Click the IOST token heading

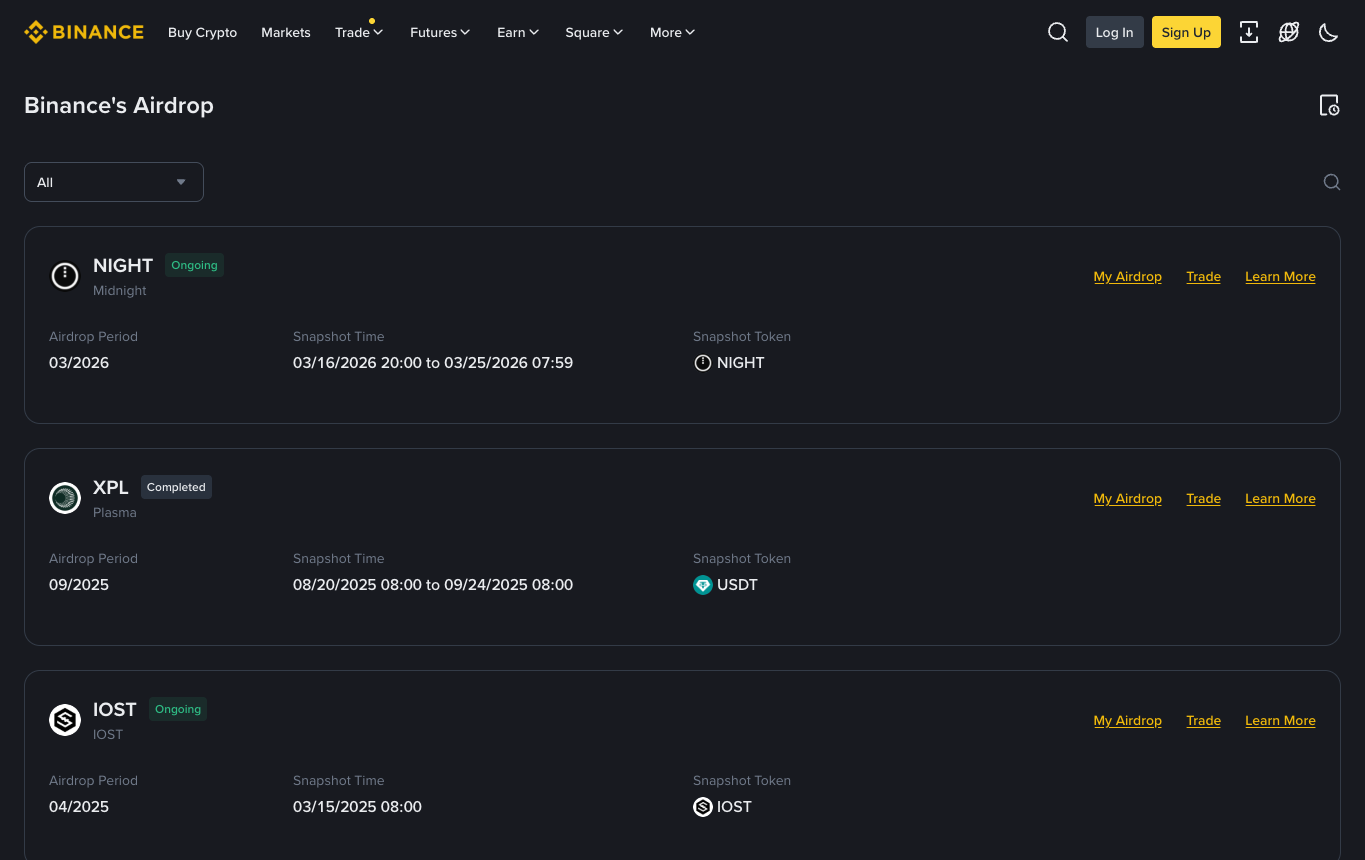pyautogui.click(x=115, y=709)
